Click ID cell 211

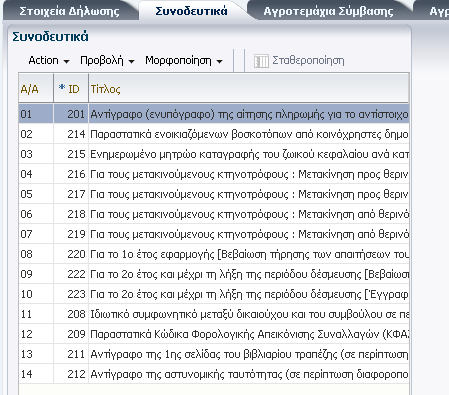pyautogui.click(x=71, y=354)
